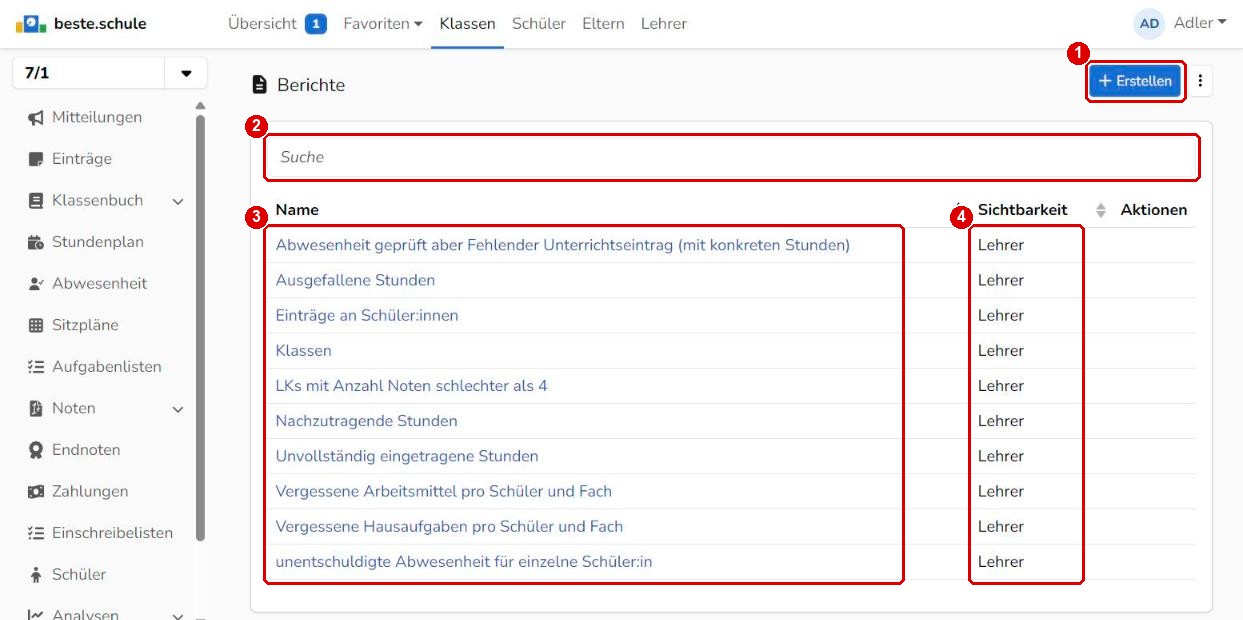The height and width of the screenshot is (620, 1243).
Task: Click the Noten document icon
Action: 36,408
